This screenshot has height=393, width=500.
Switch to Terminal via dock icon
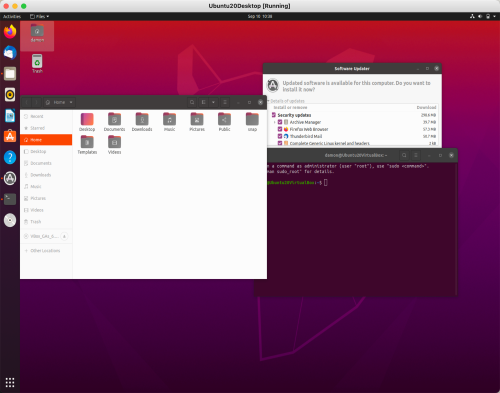[x=10, y=199]
